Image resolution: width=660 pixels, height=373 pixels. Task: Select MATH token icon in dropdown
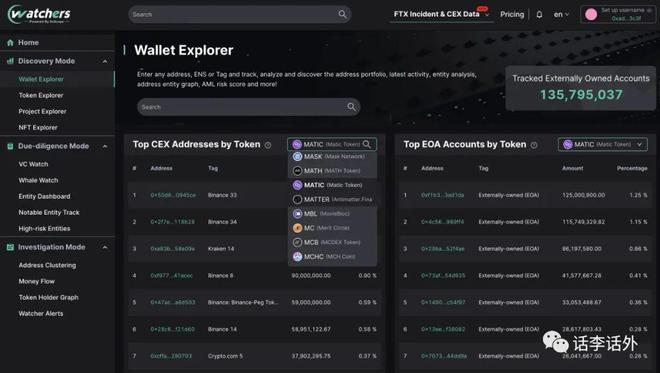(x=297, y=171)
